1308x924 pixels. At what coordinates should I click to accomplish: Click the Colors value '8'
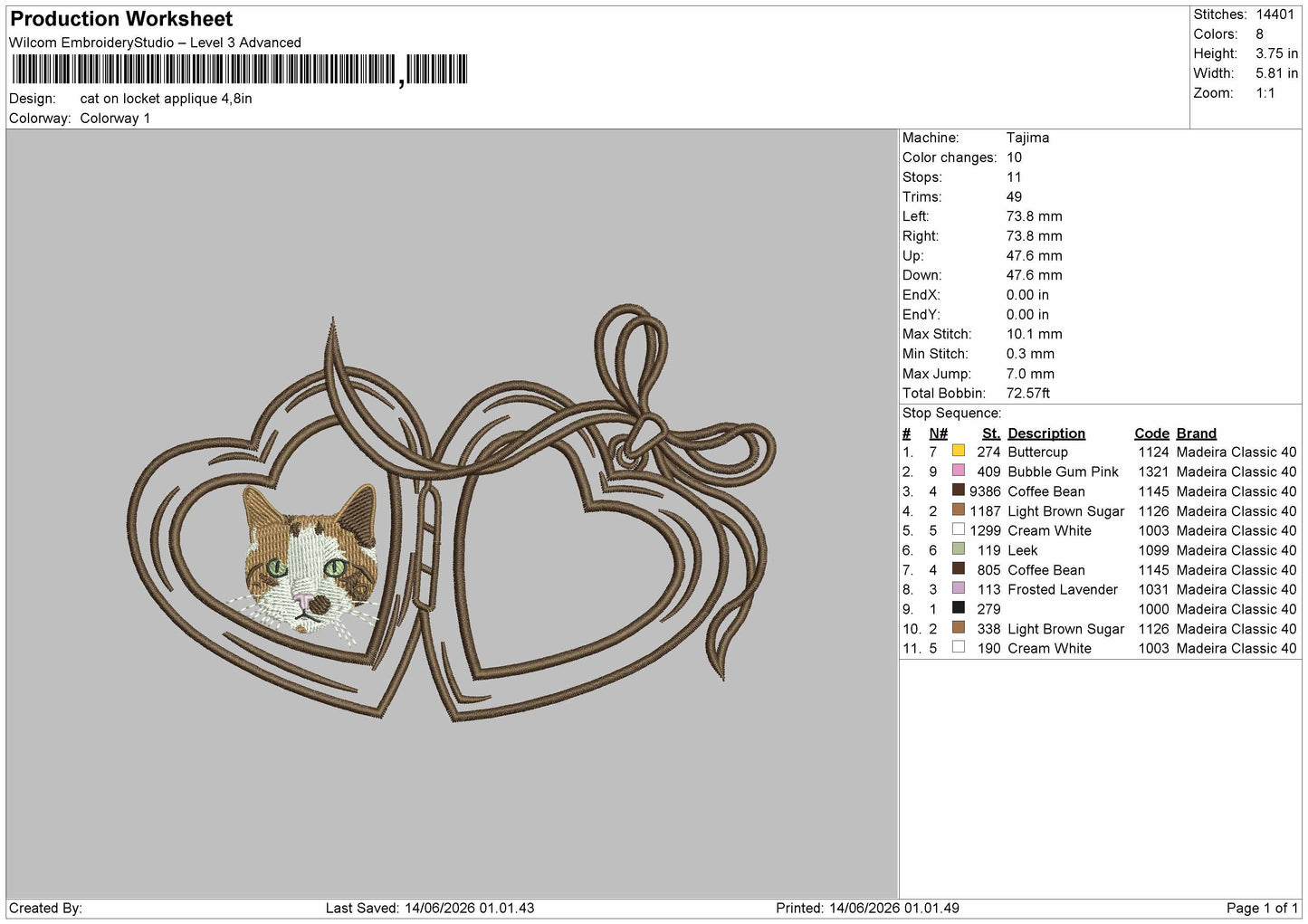point(1259,34)
